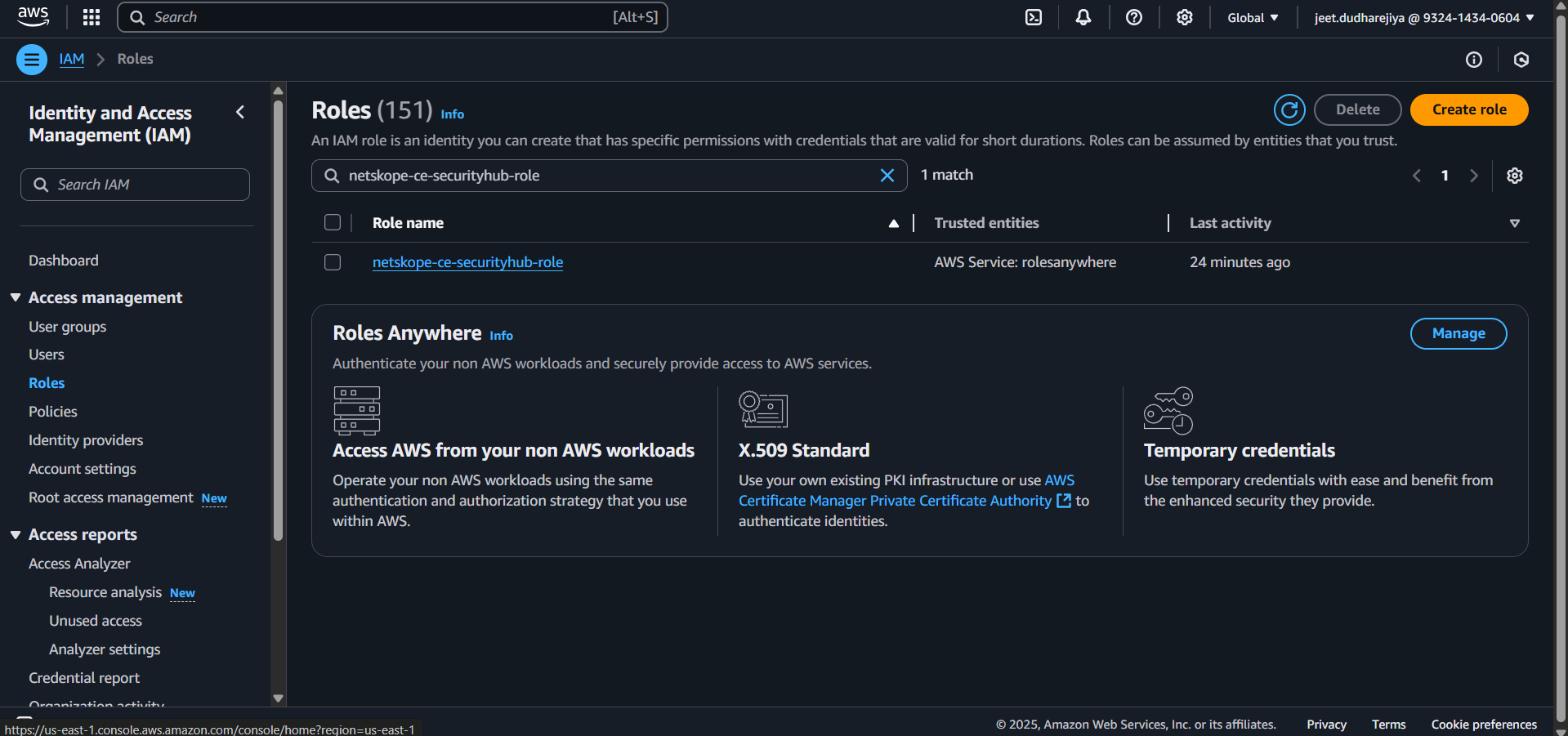Screen dimensions: 1568x736
Task: Open Info link next to Roles Anywhere
Action: point(502,336)
